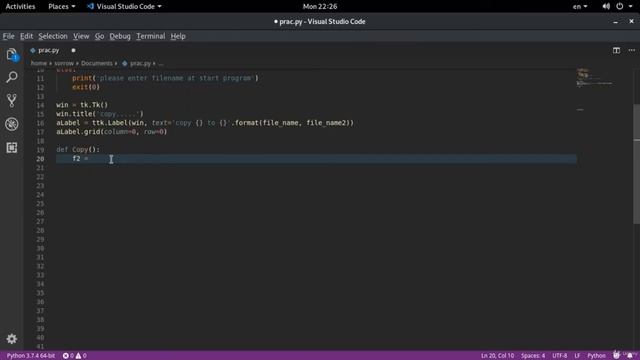Image resolution: width=640 pixels, height=360 pixels.
Task: Open the Manage gear menu
Action: pos(12,339)
